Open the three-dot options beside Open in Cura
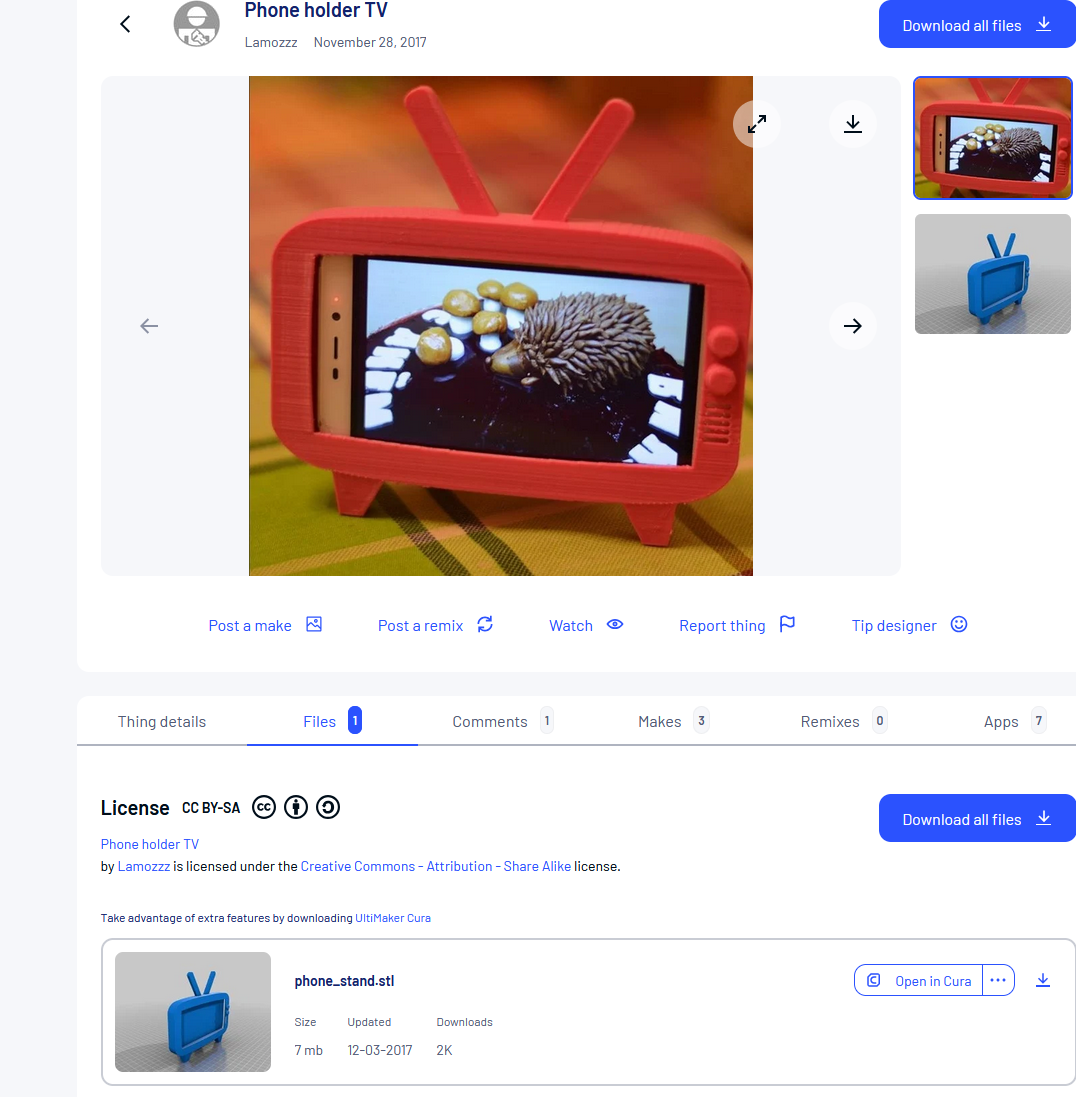 (998, 980)
